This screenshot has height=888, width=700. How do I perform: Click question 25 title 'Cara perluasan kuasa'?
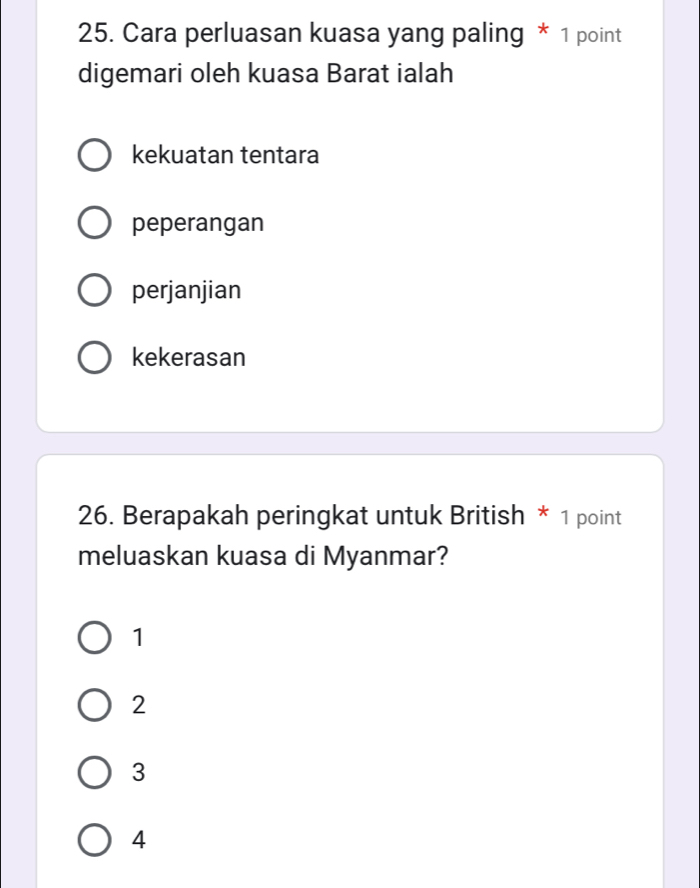click(x=300, y=36)
